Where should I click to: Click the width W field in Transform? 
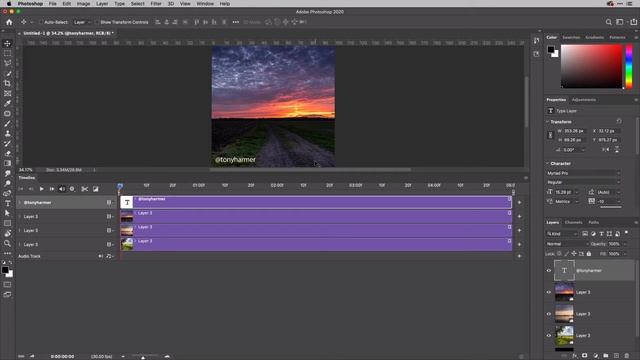pyautogui.click(x=574, y=131)
